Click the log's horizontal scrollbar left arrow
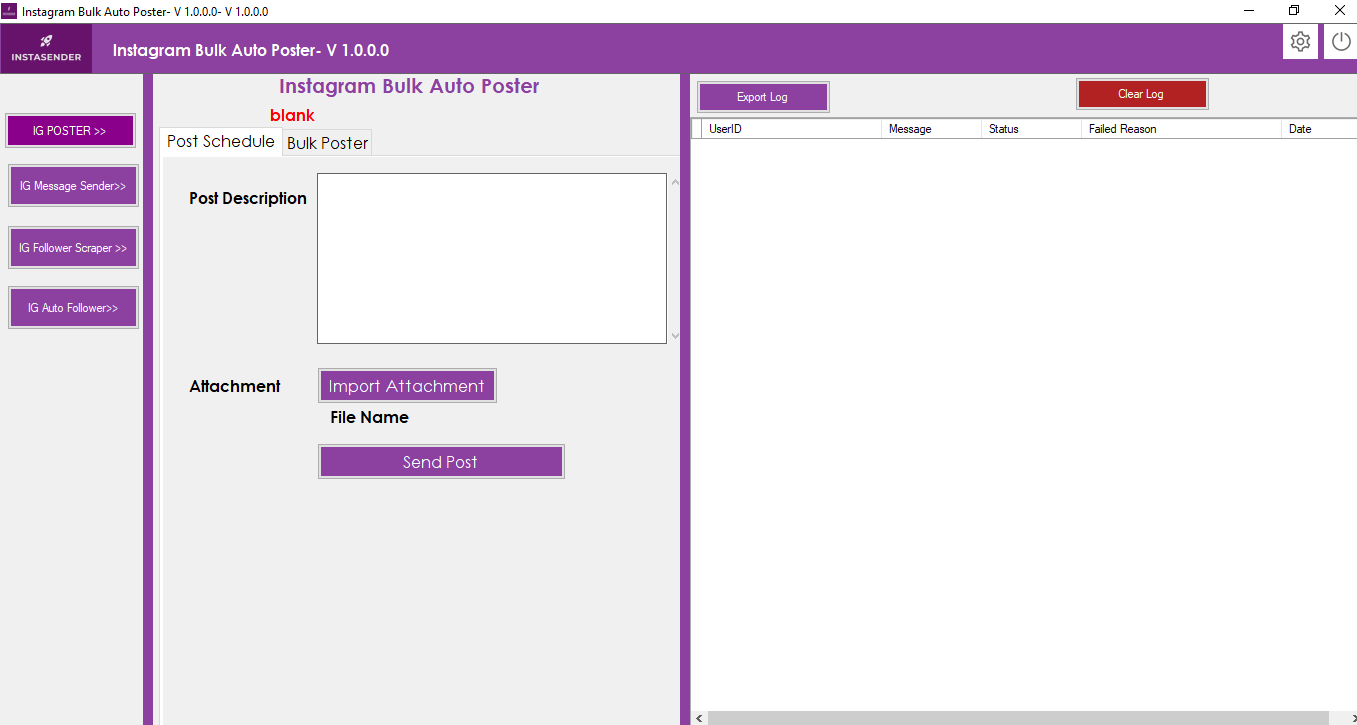 698,718
